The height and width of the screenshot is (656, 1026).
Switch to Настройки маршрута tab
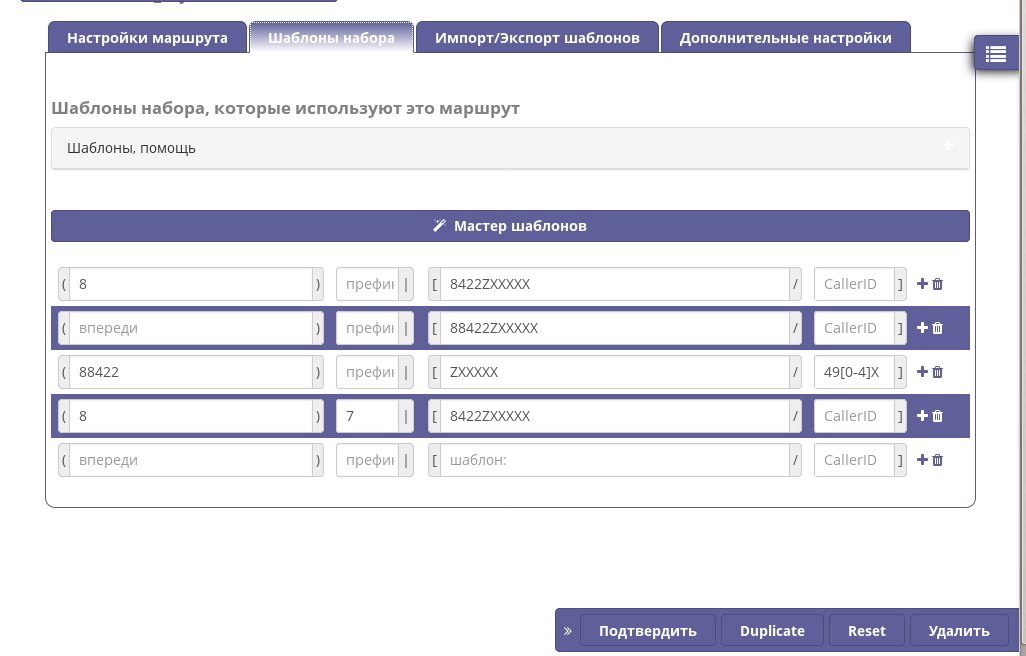coord(146,38)
